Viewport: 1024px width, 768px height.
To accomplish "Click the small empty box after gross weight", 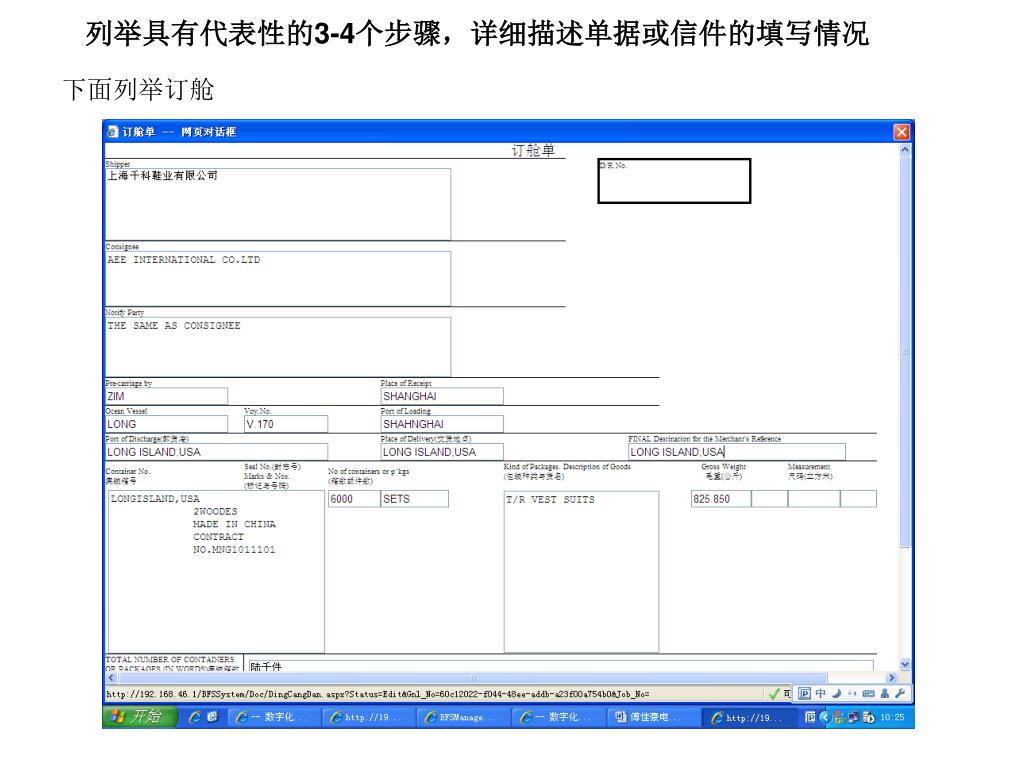I will [x=769, y=499].
